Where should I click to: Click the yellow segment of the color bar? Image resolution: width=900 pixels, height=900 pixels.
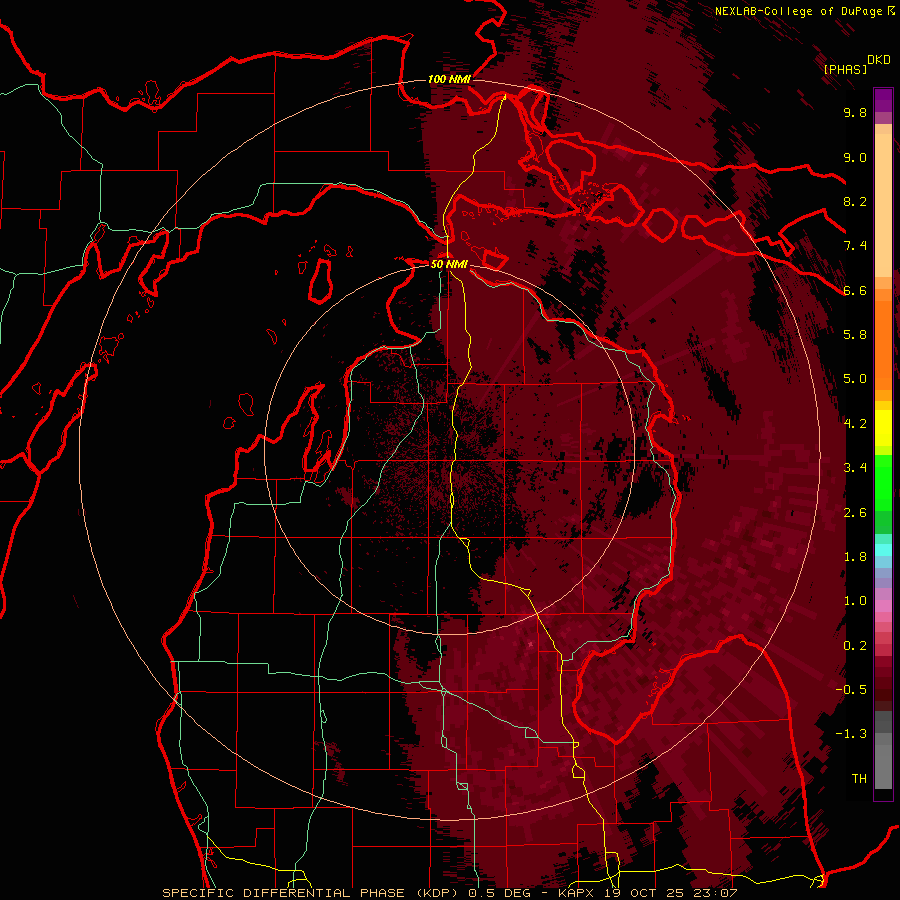pyautogui.click(x=883, y=428)
